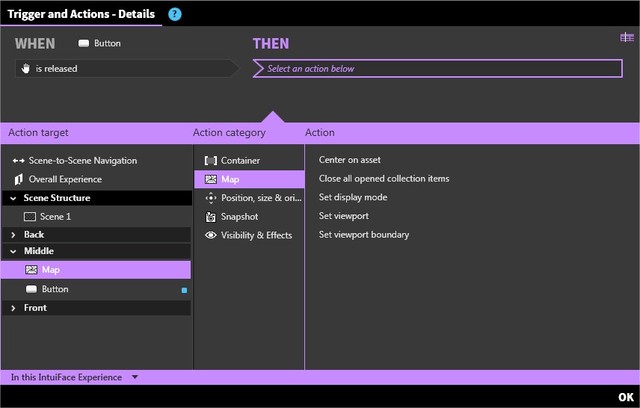The height and width of the screenshot is (408, 640).
Task: Click the purple grid icon at top right
Action: click(x=626, y=38)
